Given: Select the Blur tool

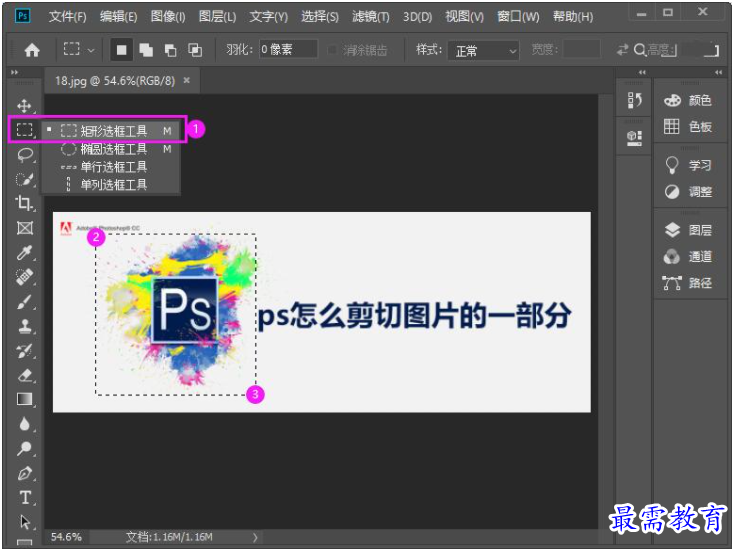Looking at the screenshot, I should click(24, 424).
